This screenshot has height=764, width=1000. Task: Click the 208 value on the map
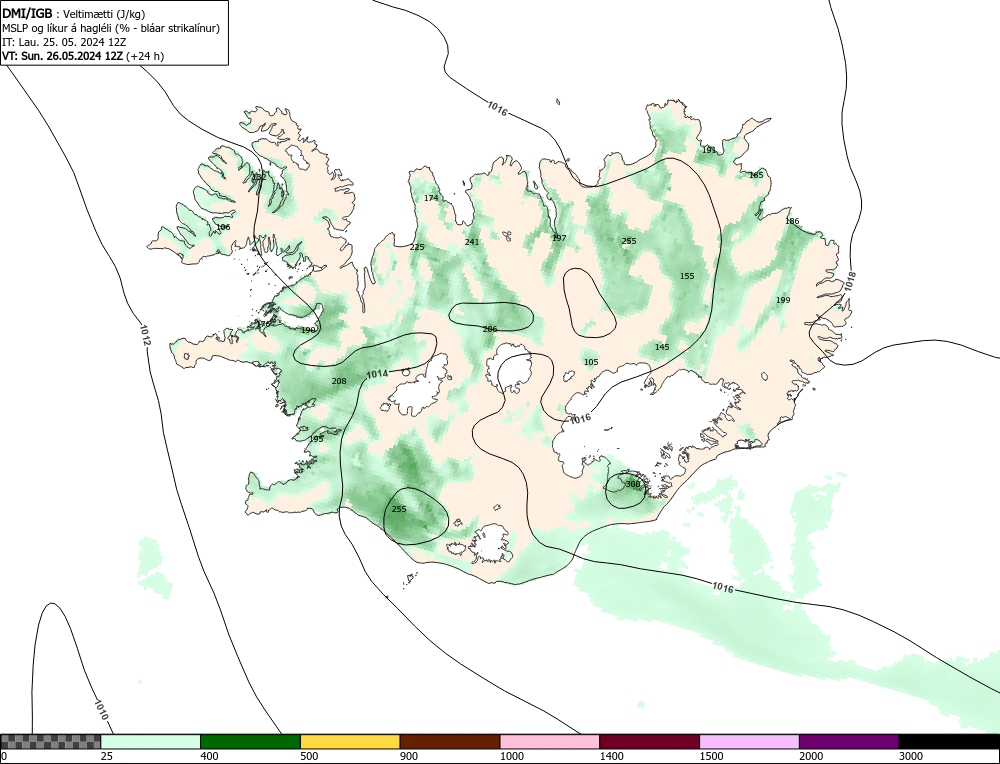339,381
